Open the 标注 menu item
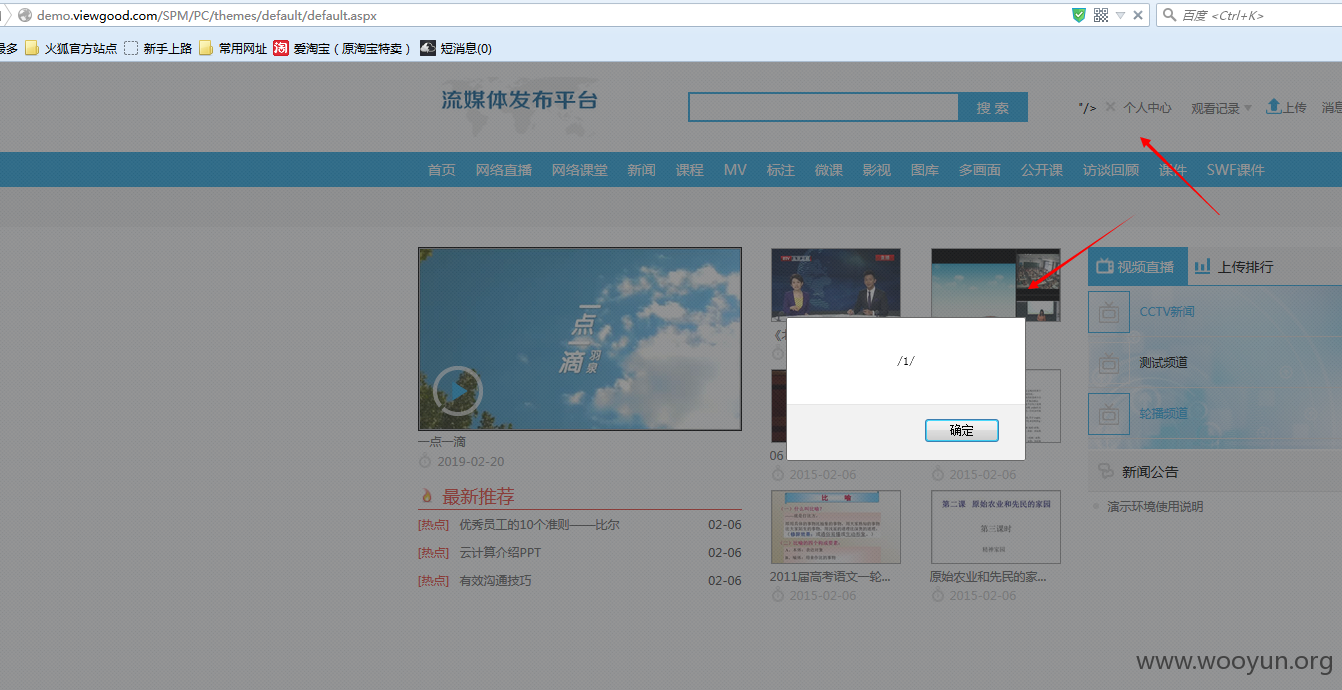This screenshot has height=690, width=1342. pyautogui.click(x=781, y=170)
